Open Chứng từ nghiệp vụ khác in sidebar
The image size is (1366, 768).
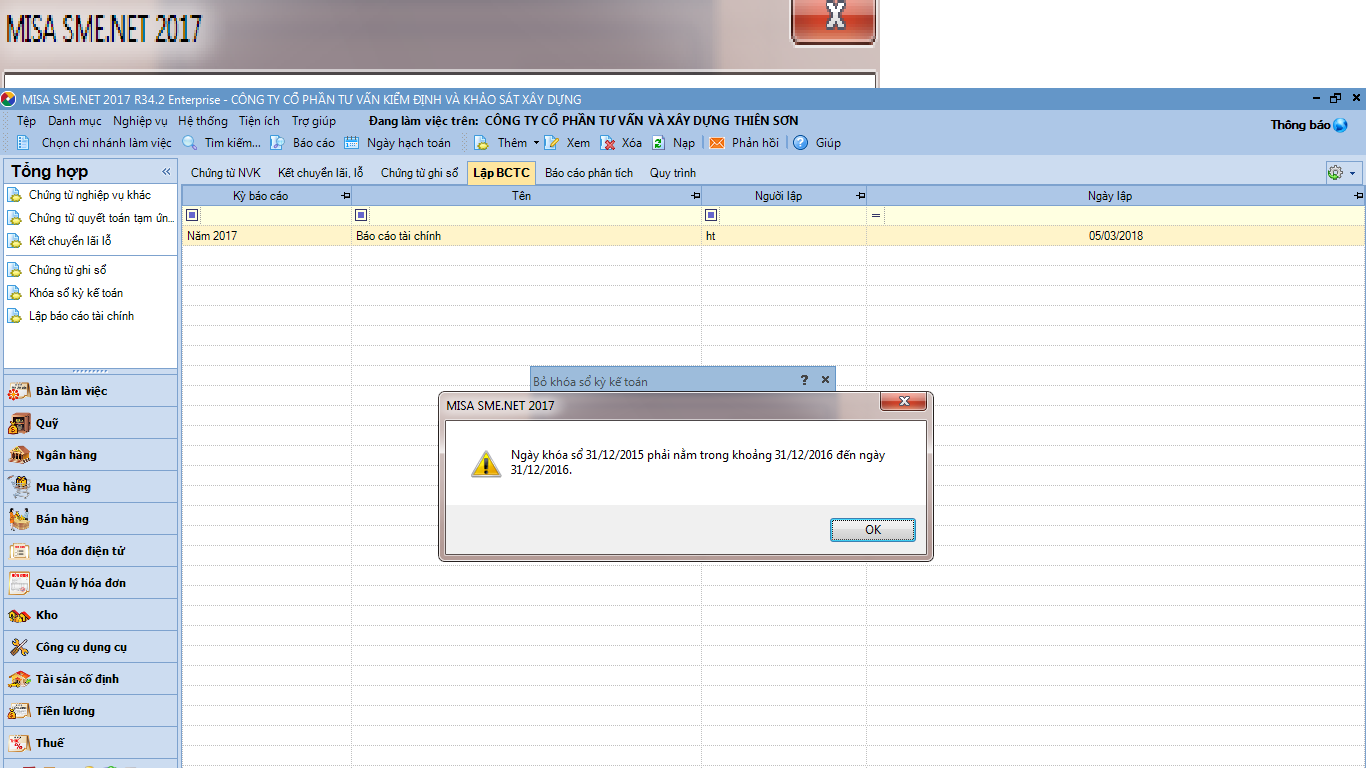point(90,195)
